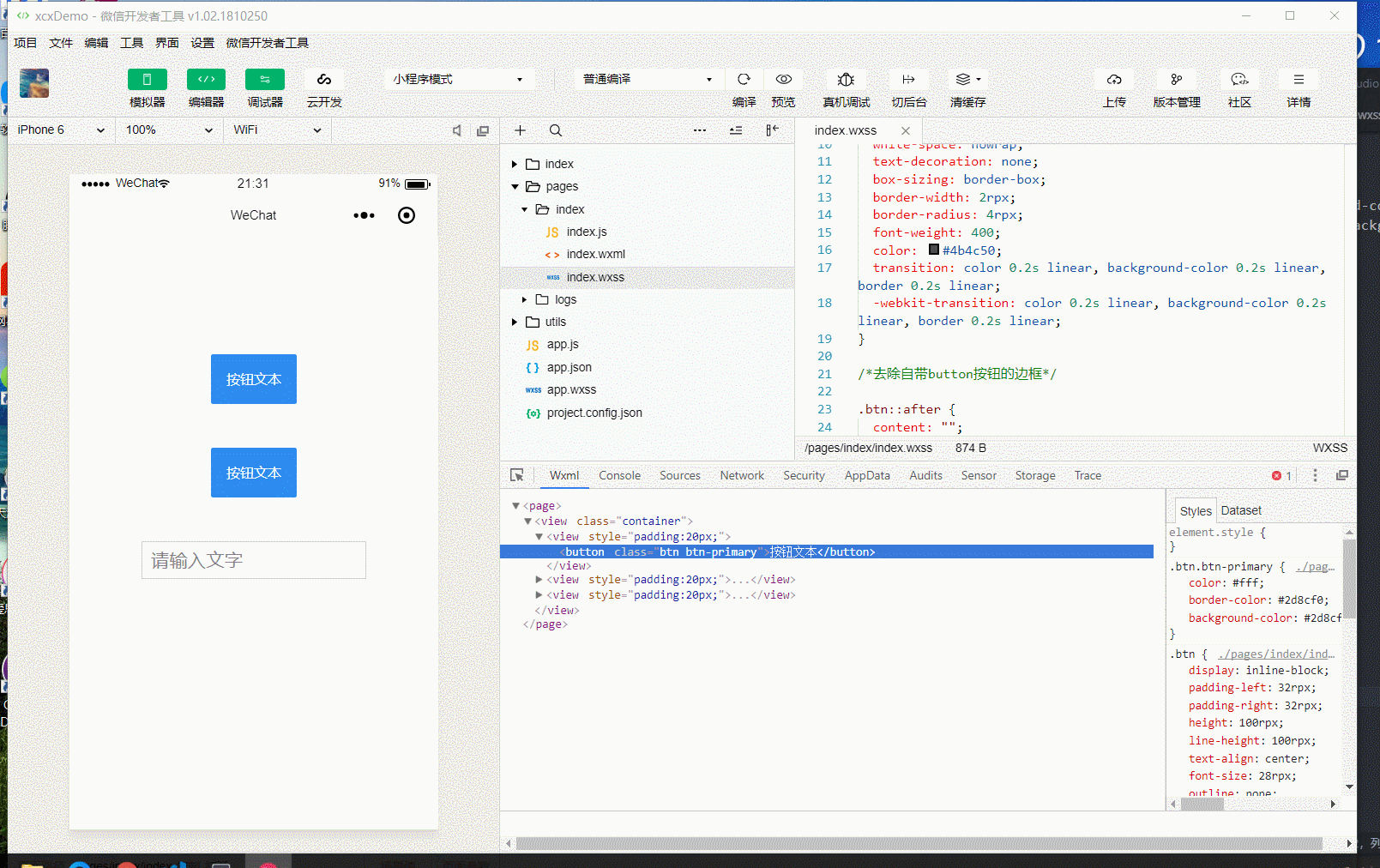This screenshot has width=1380, height=868.
Task: Detach the simulator into separate window
Action: 483,130
